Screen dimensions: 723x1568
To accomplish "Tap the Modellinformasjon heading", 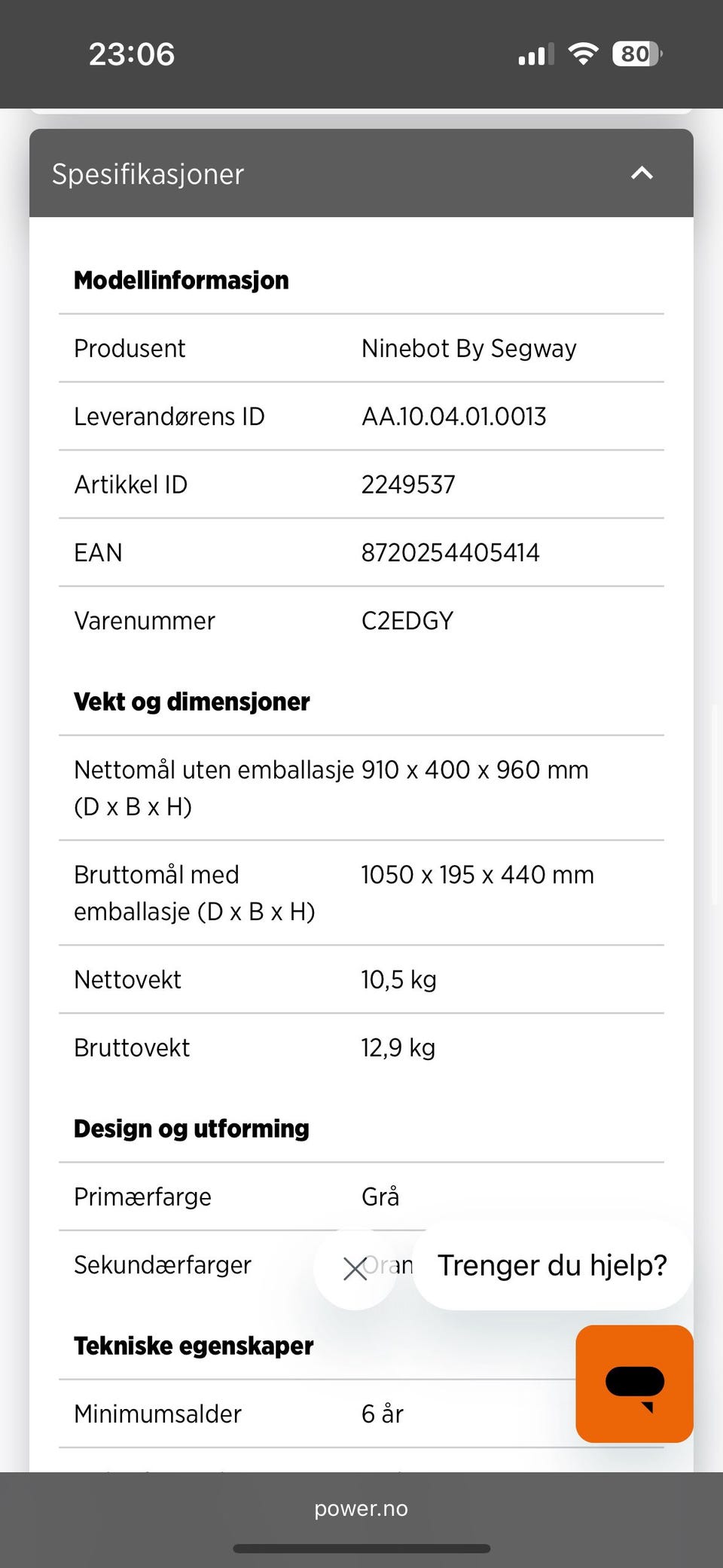I will pos(182,280).
